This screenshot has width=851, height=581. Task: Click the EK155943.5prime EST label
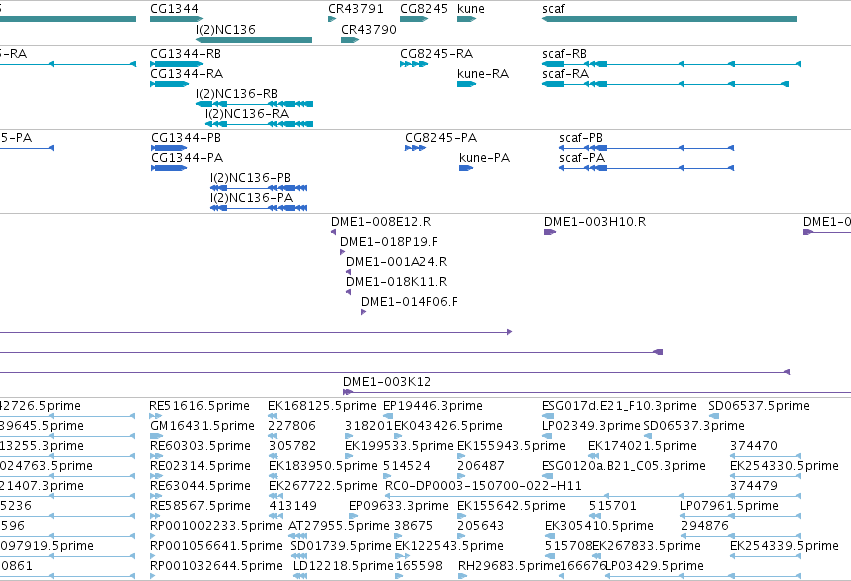(511, 445)
